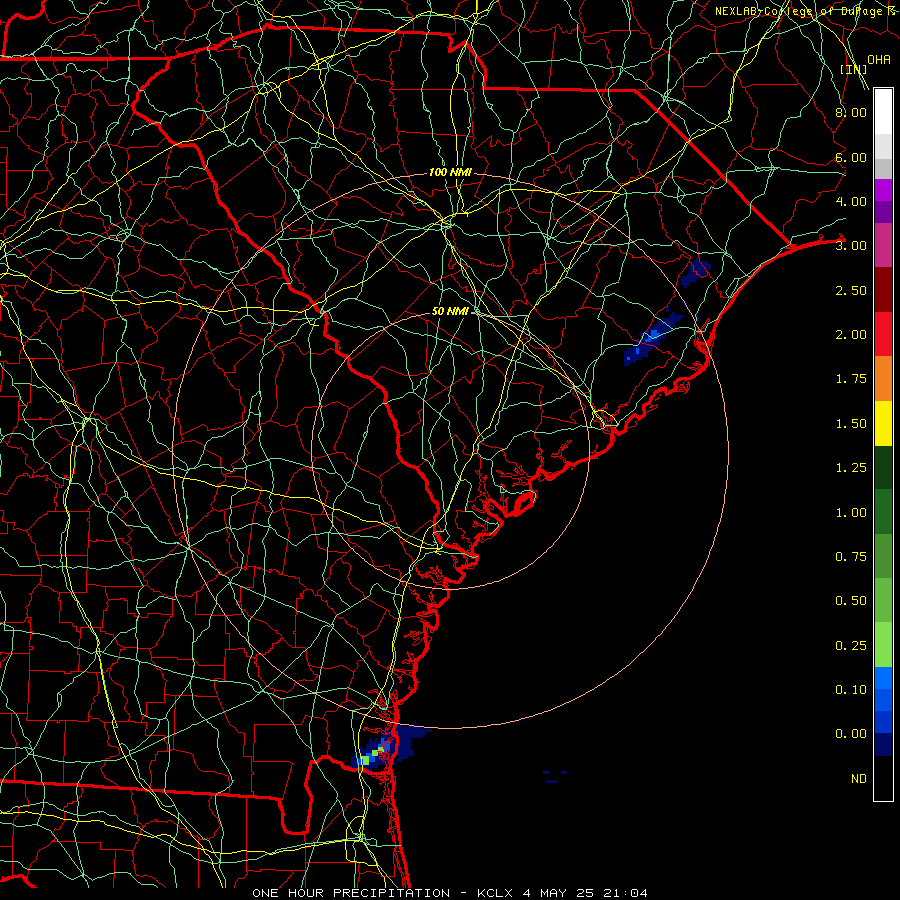This screenshot has height=900, width=900.
Task: Click the 100 NMI range ring label
Action: tap(450, 172)
